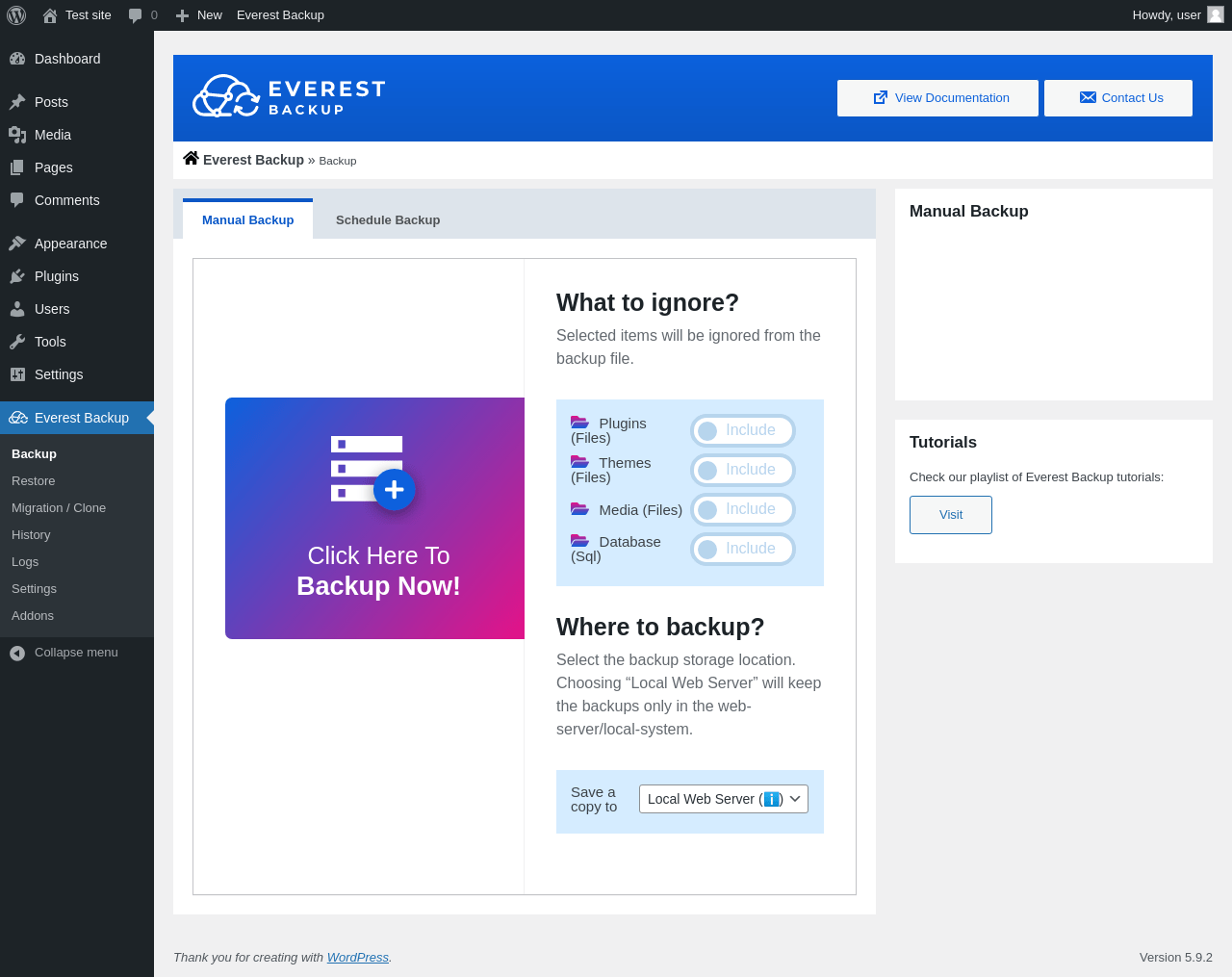
Task: Click the 'Version 5.9.2' footer text
Action: tap(1176, 957)
